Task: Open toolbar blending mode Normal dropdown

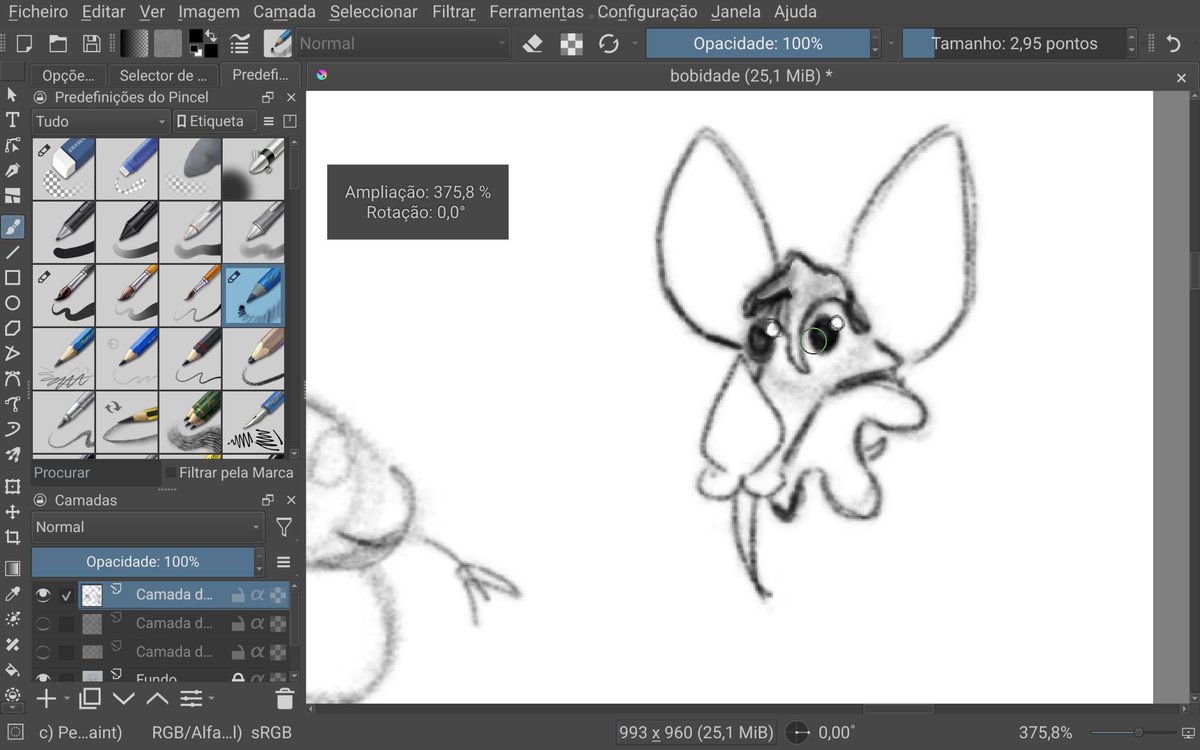Action: (403, 43)
